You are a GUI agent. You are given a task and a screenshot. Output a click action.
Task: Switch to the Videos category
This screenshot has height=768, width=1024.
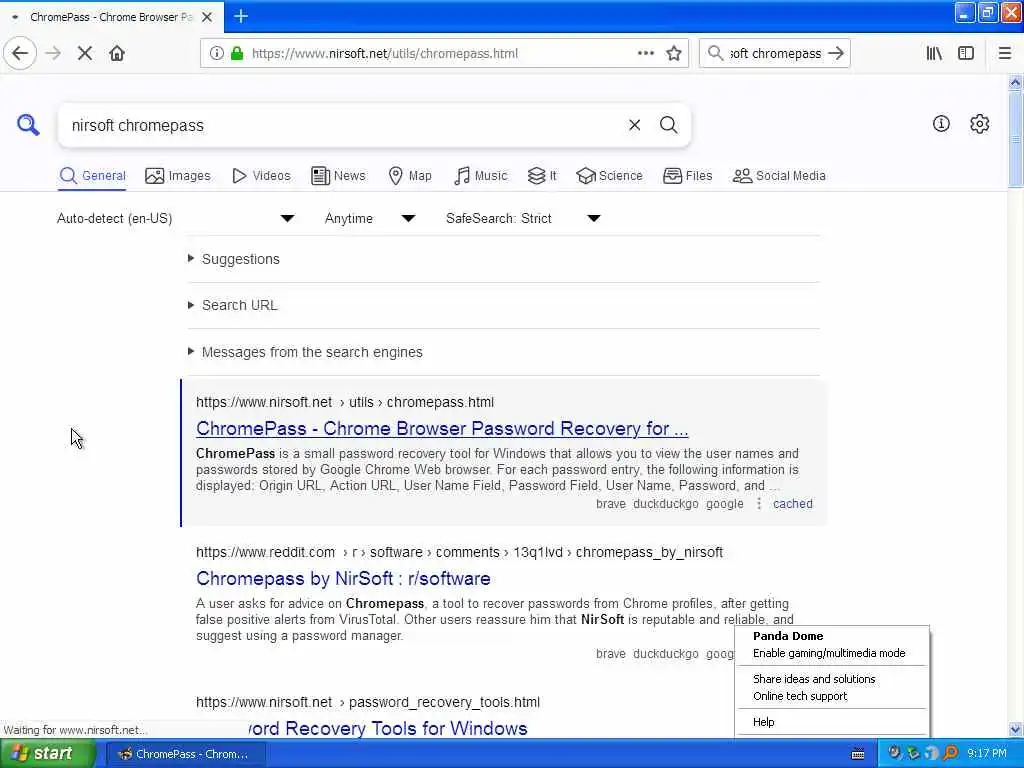[x=261, y=176]
